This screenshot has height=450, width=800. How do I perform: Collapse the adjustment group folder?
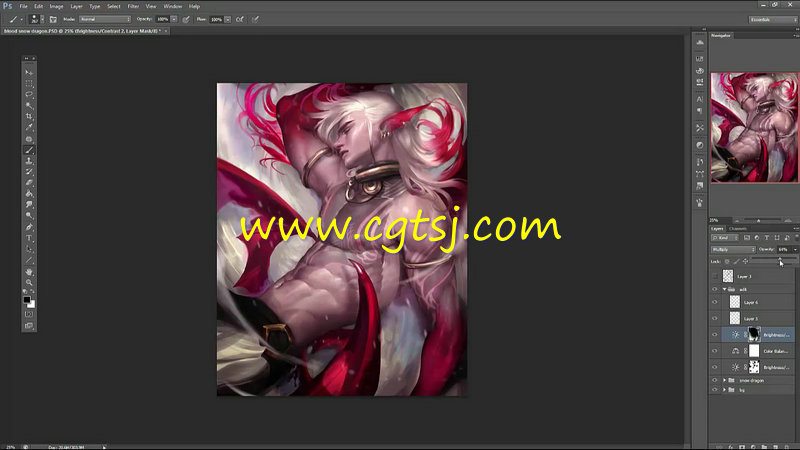click(x=724, y=289)
